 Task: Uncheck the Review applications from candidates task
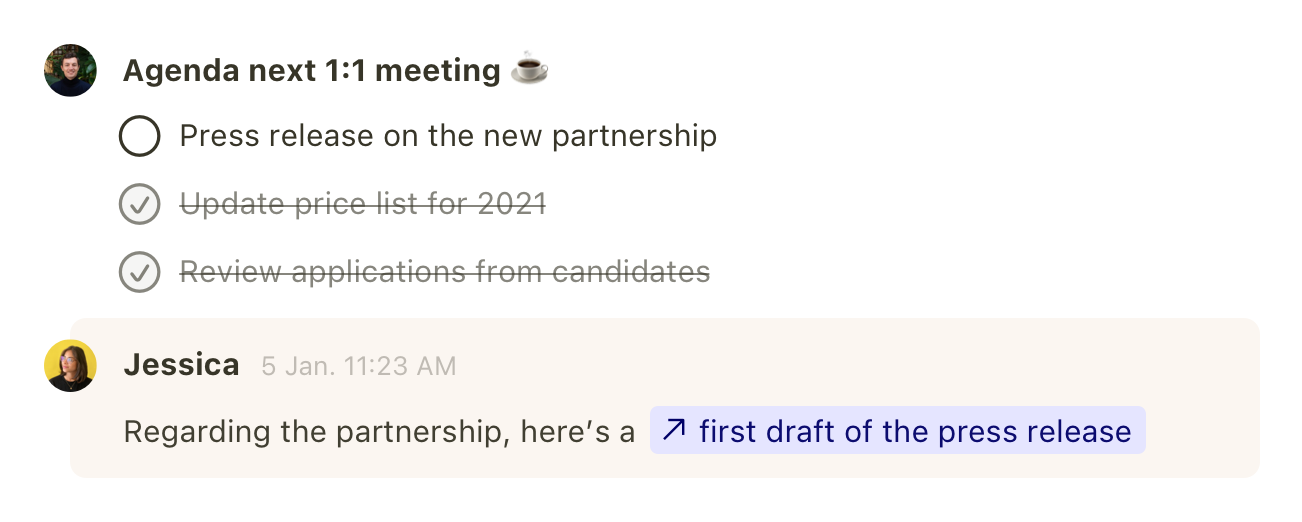pos(140,272)
